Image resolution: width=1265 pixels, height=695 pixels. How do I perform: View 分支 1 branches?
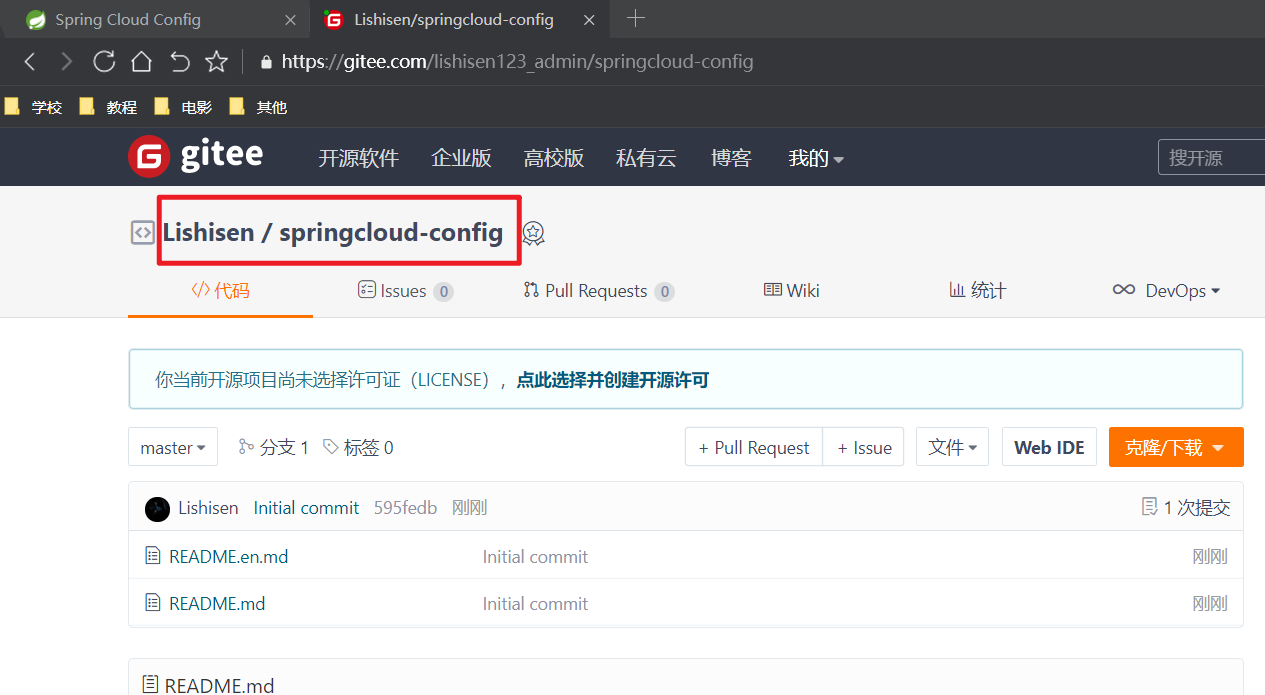(x=273, y=447)
